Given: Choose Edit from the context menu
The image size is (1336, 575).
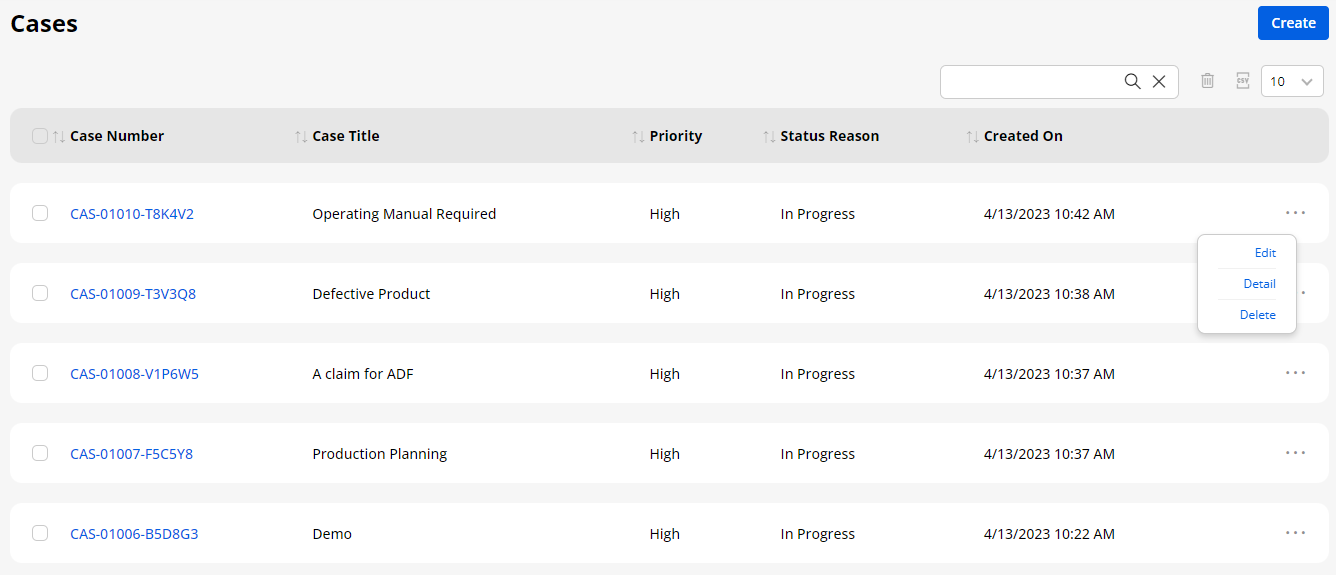Looking at the screenshot, I should (1264, 253).
